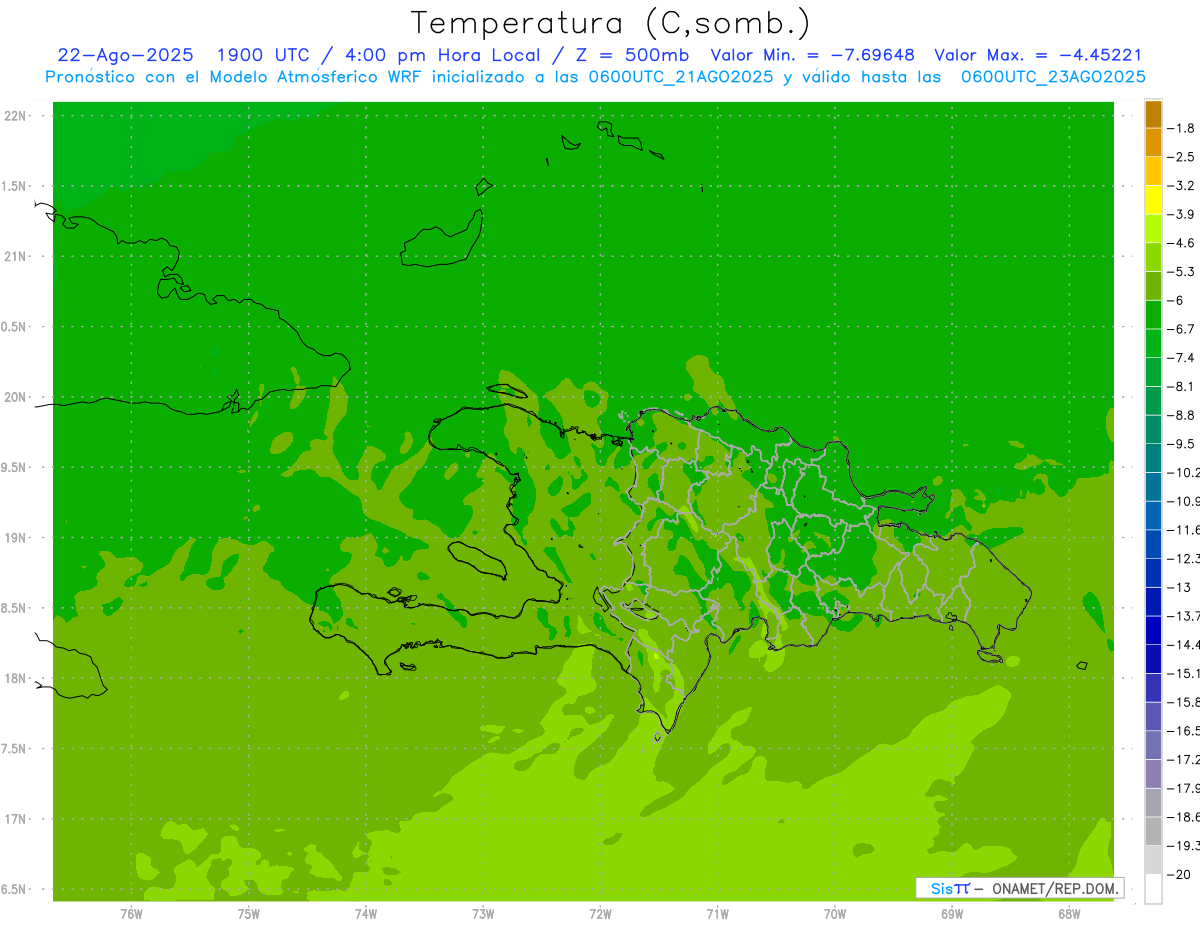The width and height of the screenshot is (1200, 927).
Task: Click the 20N latitude axis label
Action: (16, 397)
